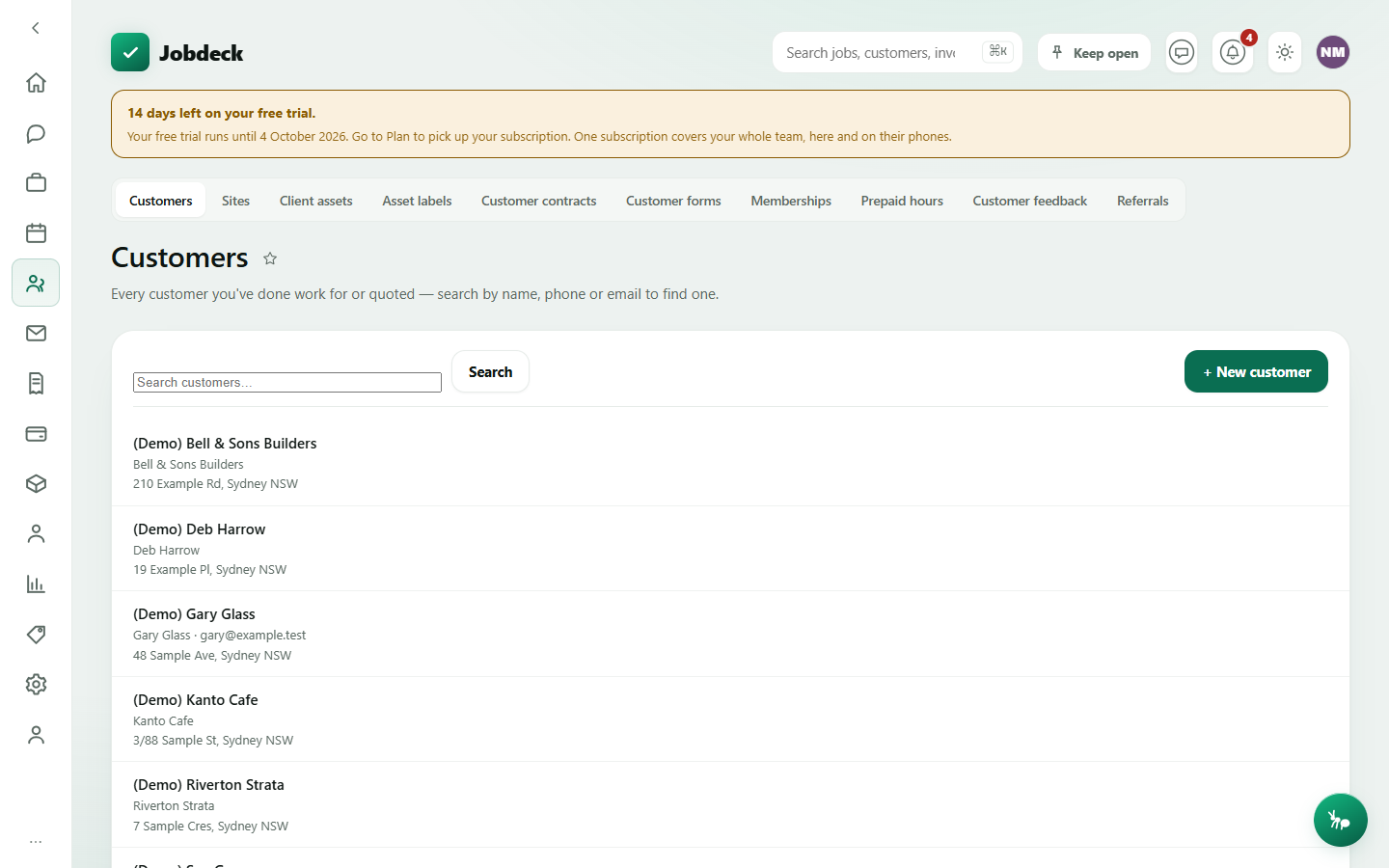Click the Customers page heading

point(179,258)
